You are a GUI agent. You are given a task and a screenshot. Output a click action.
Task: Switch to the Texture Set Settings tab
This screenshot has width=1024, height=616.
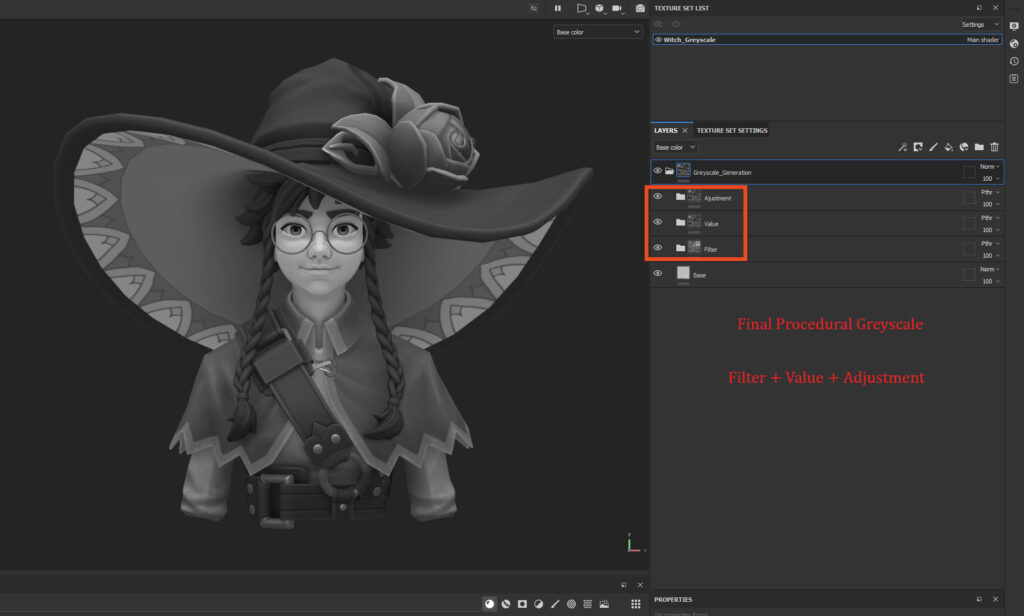(732, 130)
